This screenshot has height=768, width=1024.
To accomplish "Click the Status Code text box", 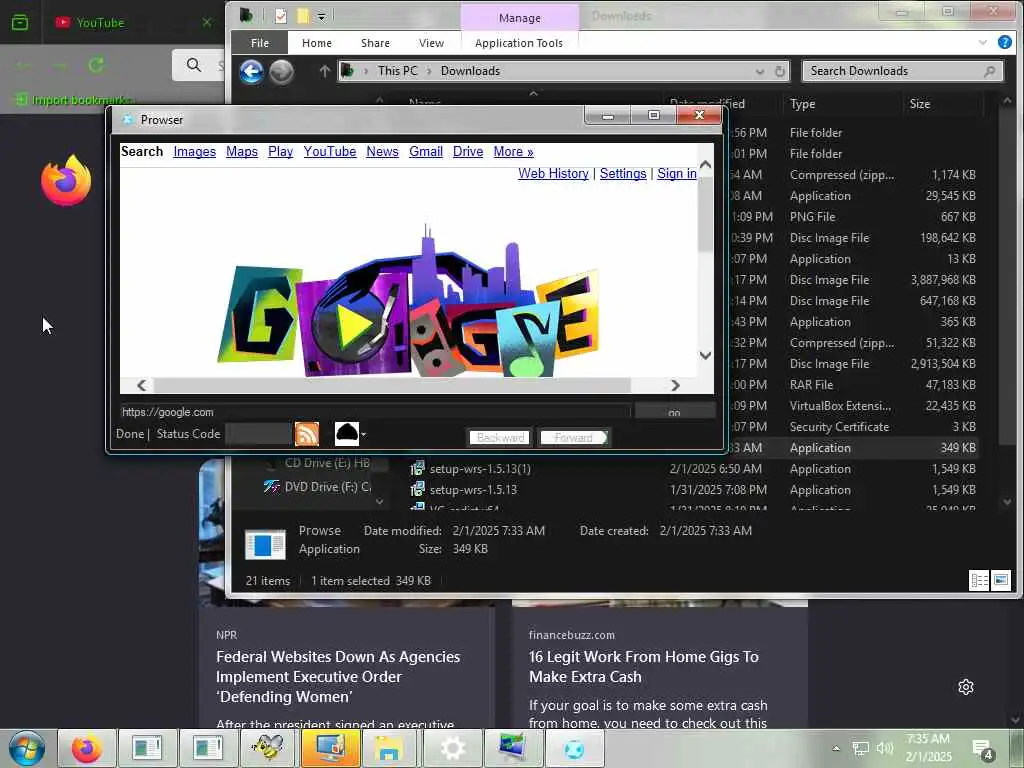I will click(x=258, y=434).
